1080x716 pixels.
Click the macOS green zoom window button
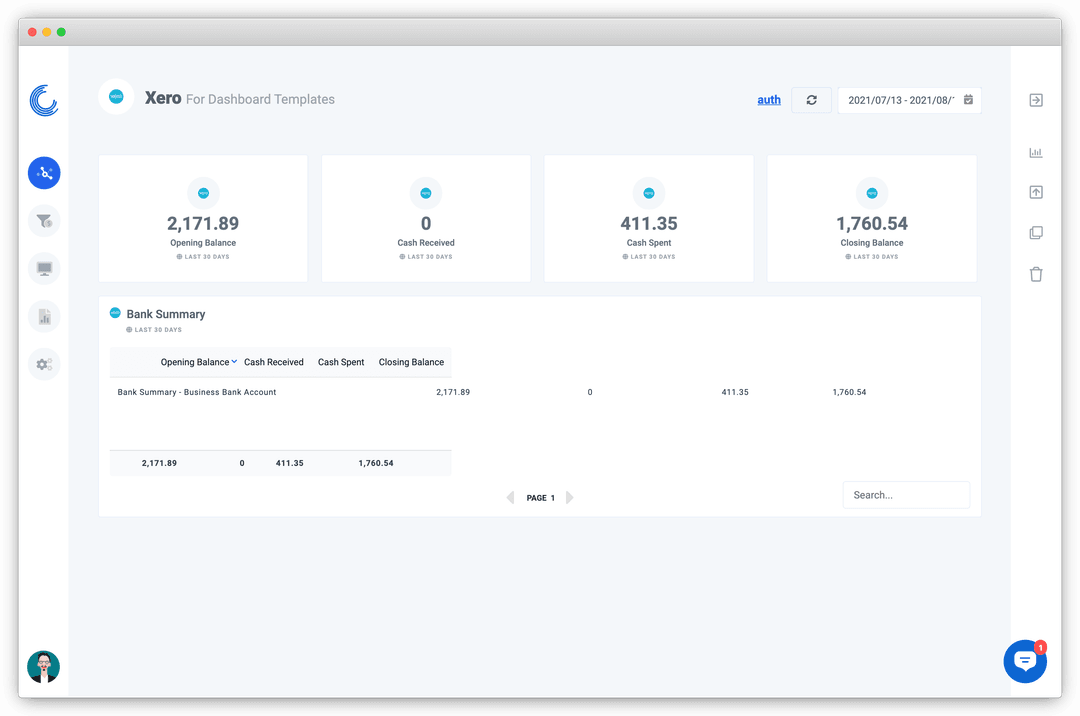click(61, 32)
